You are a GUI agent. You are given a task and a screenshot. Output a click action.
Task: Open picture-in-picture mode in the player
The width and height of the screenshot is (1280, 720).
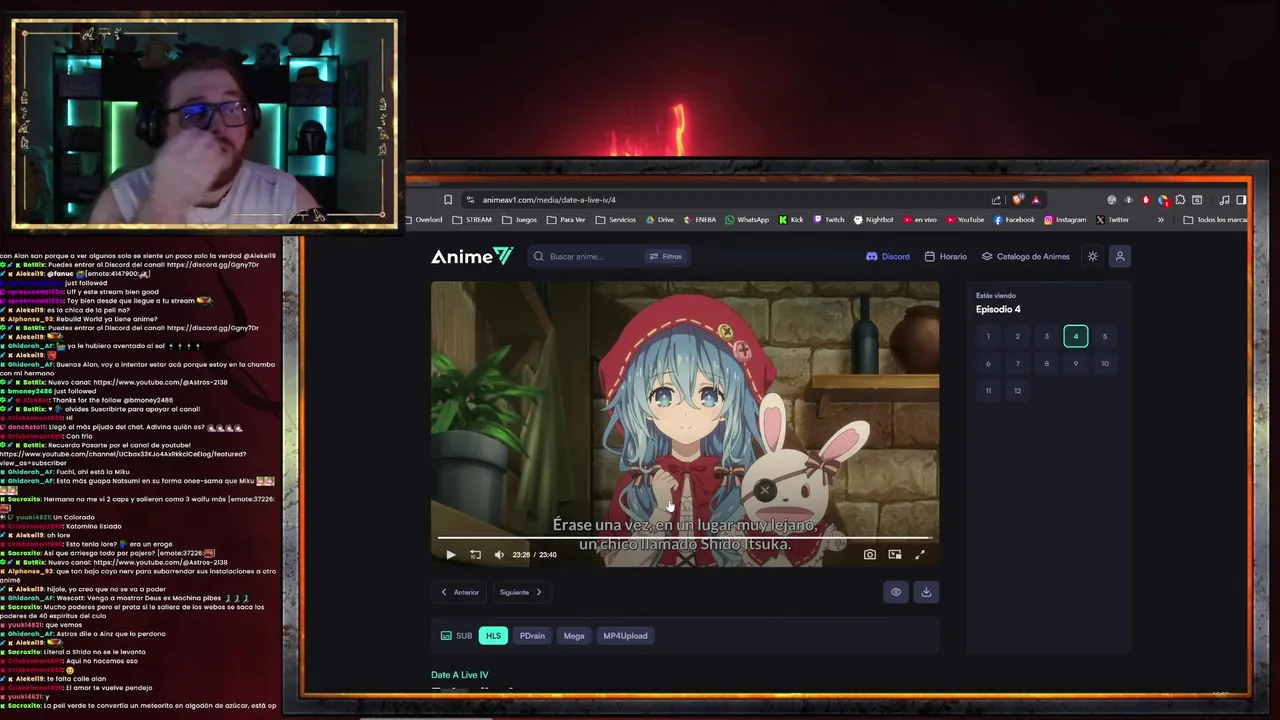pyautogui.click(x=895, y=554)
